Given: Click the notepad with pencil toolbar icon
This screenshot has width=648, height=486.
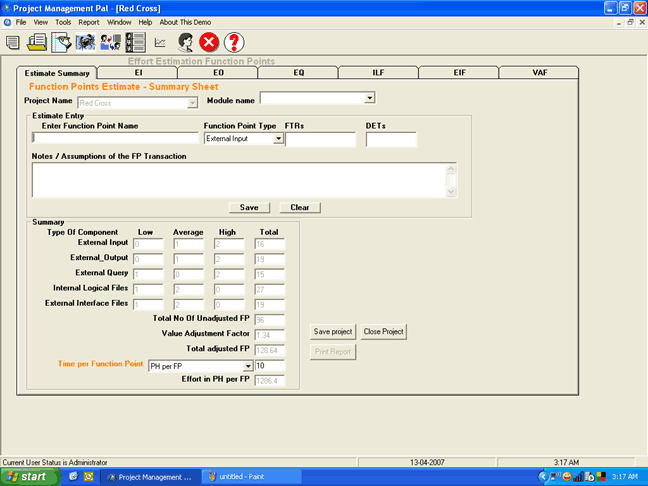Looking at the screenshot, I should [61, 42].
